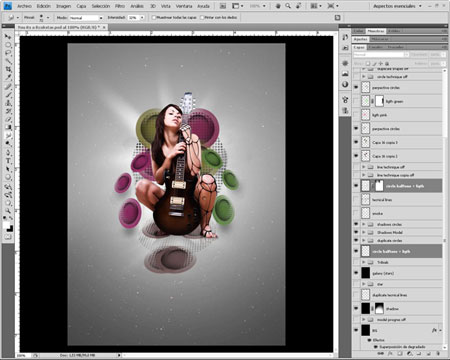Open the Edición menu
Image resolution: width=450 pixels, height=360 pixels.
(44, 6)
